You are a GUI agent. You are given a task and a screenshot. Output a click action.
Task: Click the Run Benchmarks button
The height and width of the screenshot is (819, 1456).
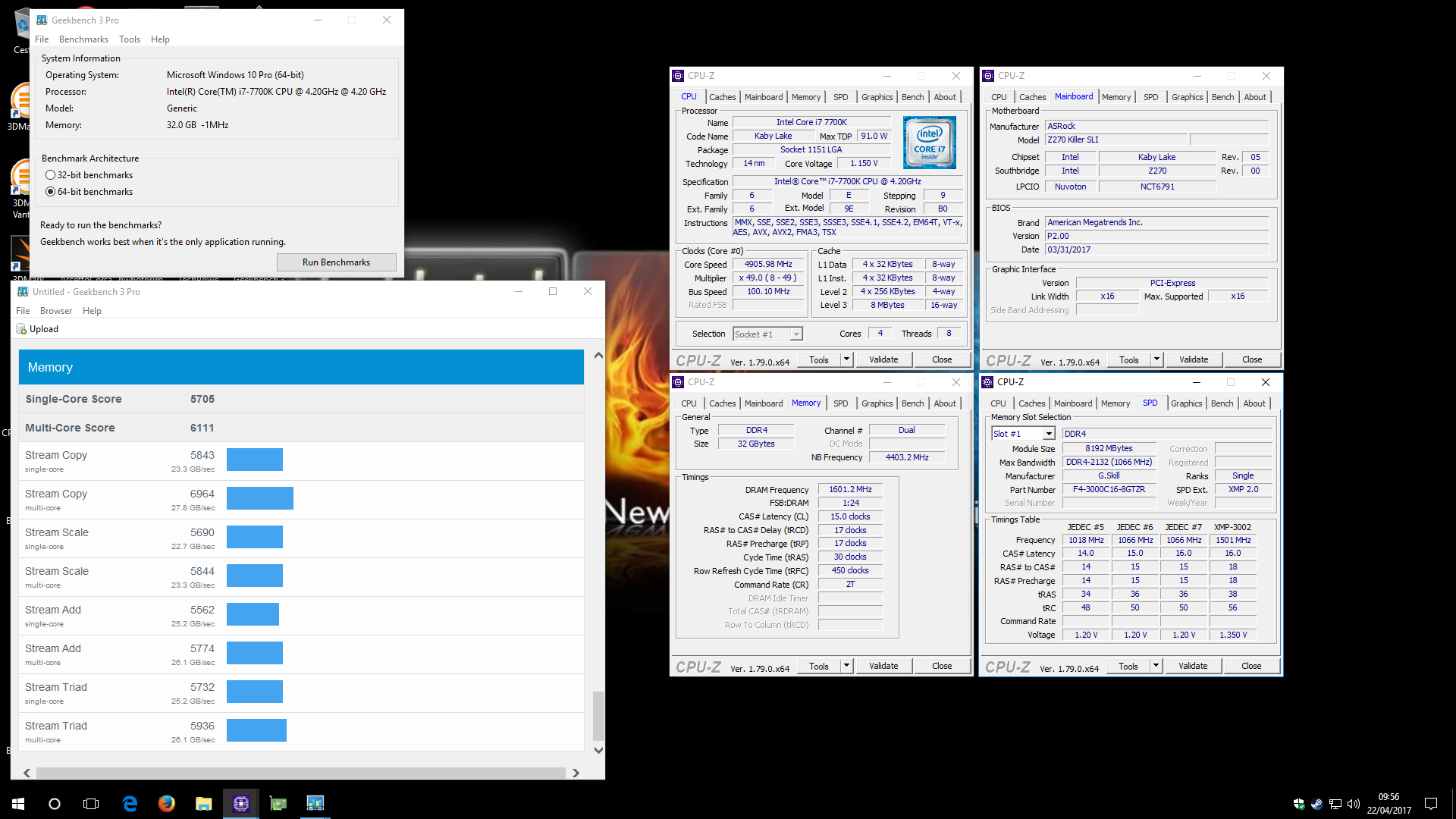[336, 262]
